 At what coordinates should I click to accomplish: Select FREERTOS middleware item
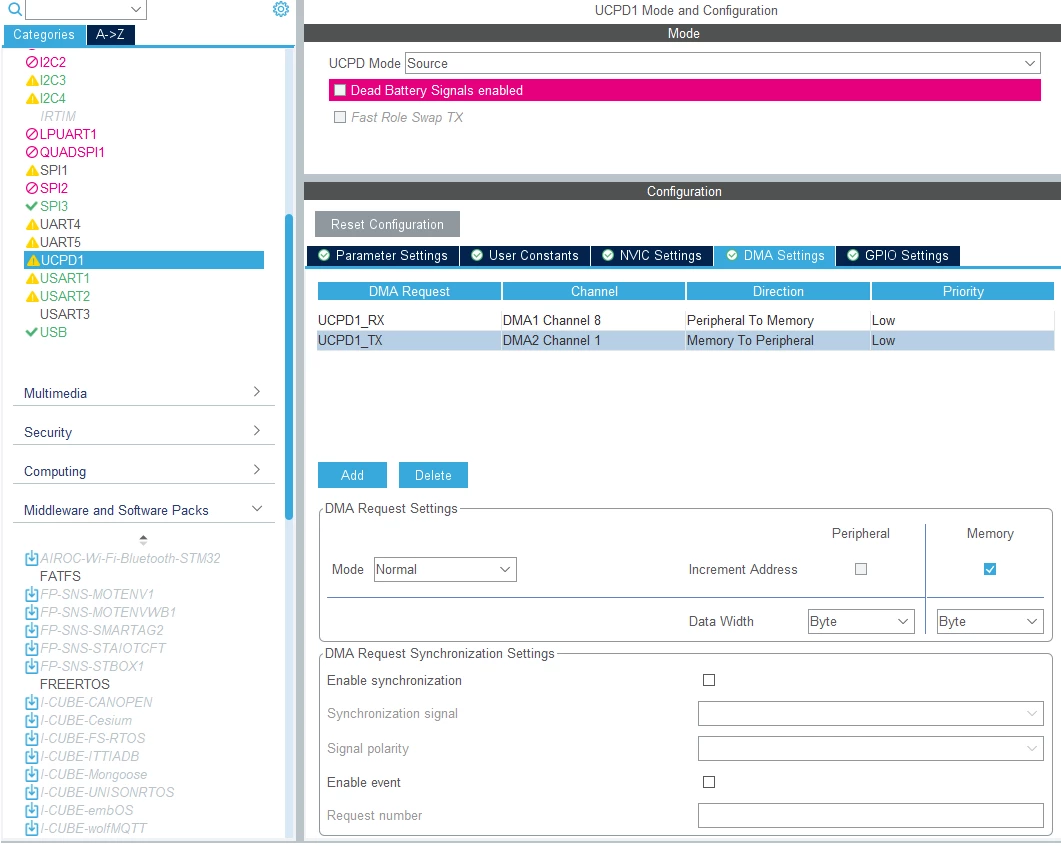74,684
